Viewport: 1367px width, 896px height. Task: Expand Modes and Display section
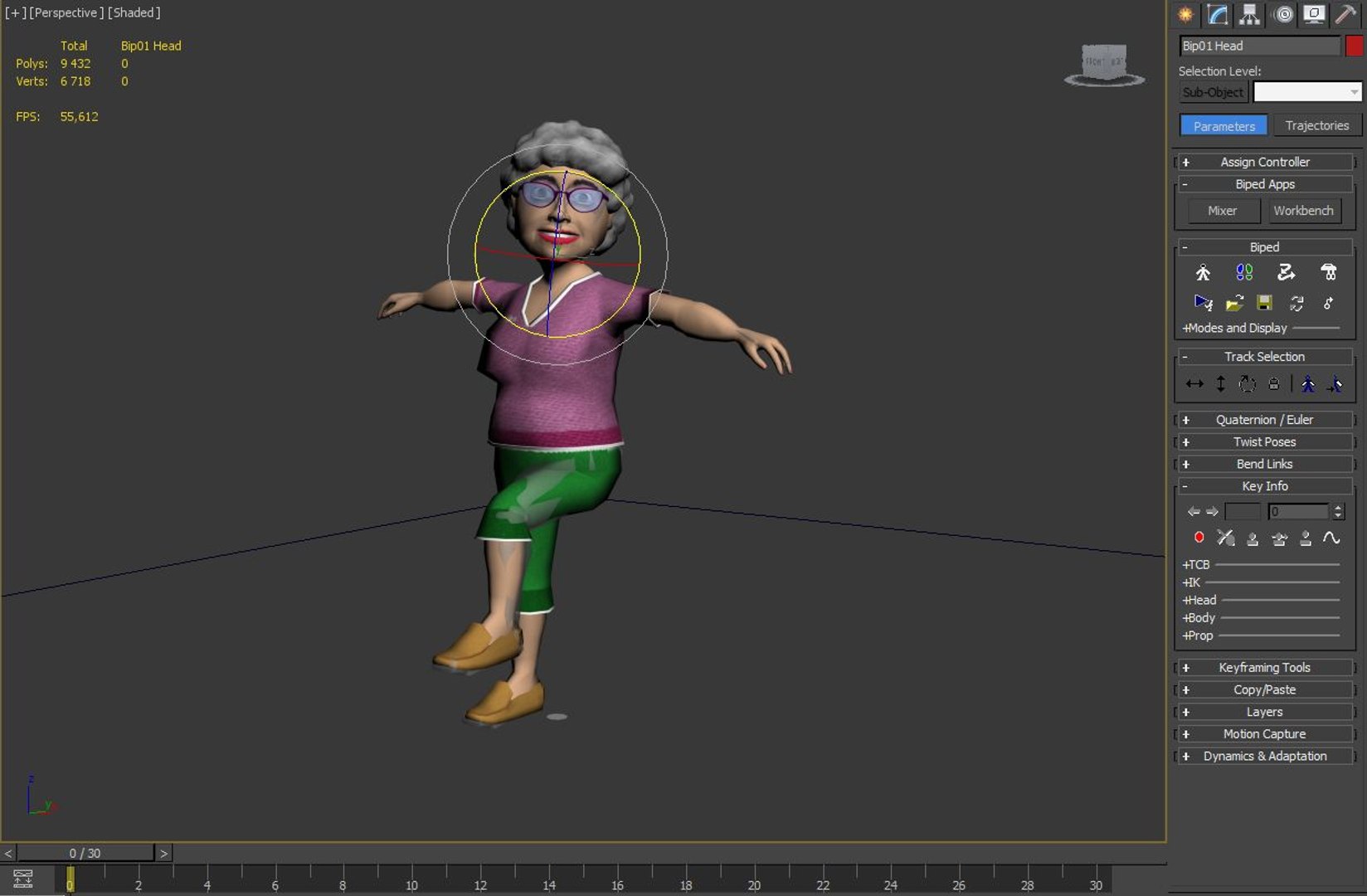point(1234,328)
